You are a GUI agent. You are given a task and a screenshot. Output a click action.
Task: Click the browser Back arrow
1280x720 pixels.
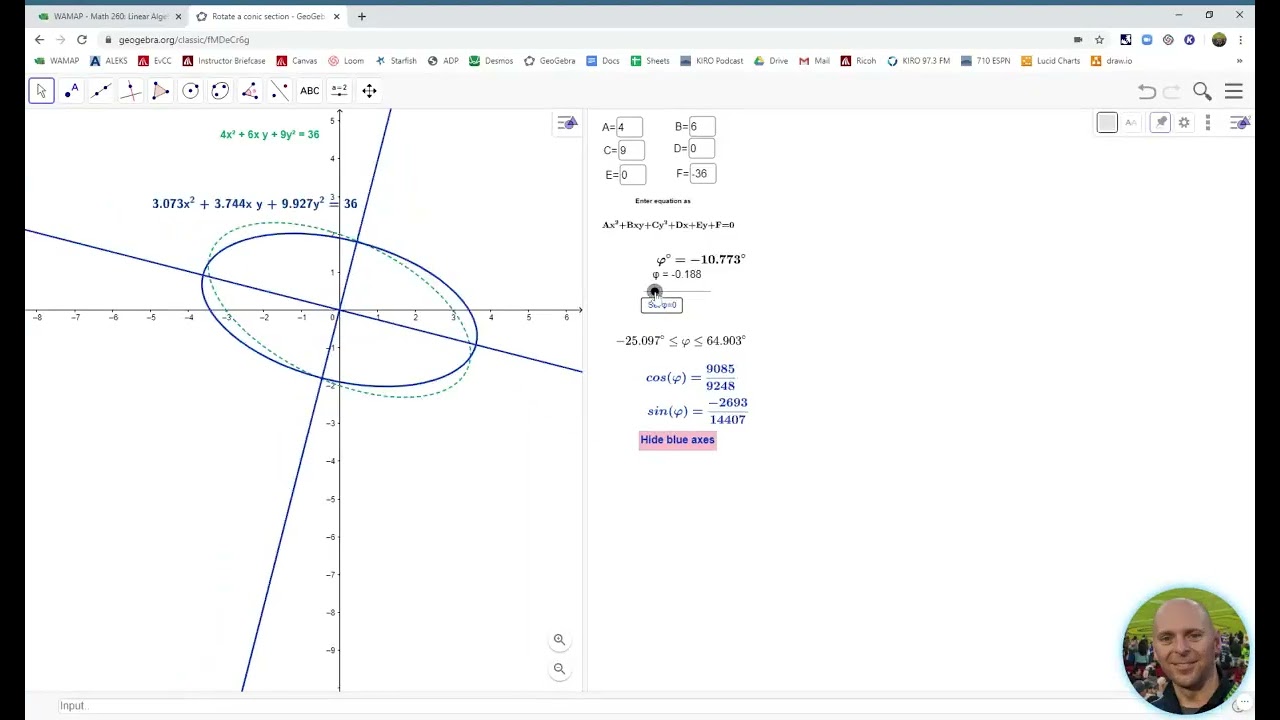39,40
